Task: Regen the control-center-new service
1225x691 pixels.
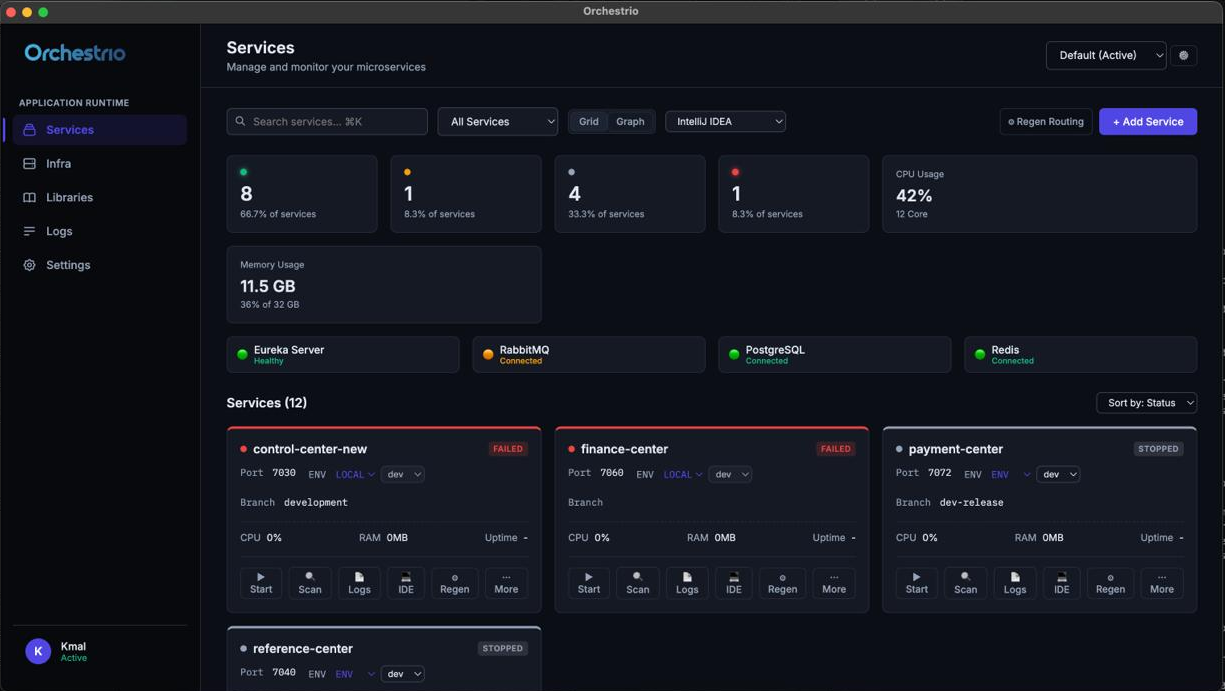Action: tap(455, 583)
